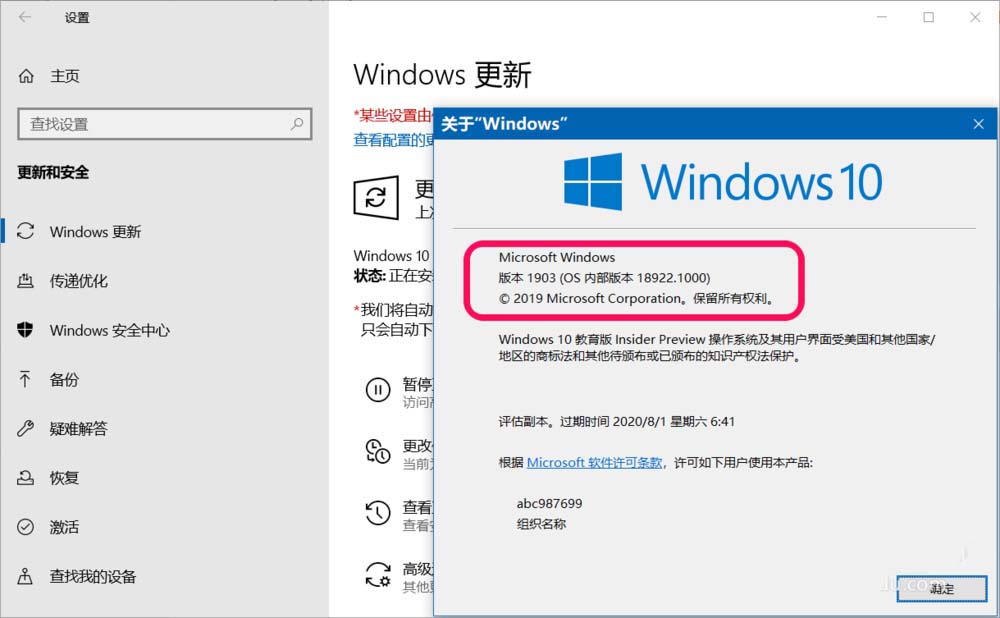Image resolution: width=1000 pixels, height=618 pixels.
Task: Confirm the About dialog with 确定
Action: click(941, 588)
